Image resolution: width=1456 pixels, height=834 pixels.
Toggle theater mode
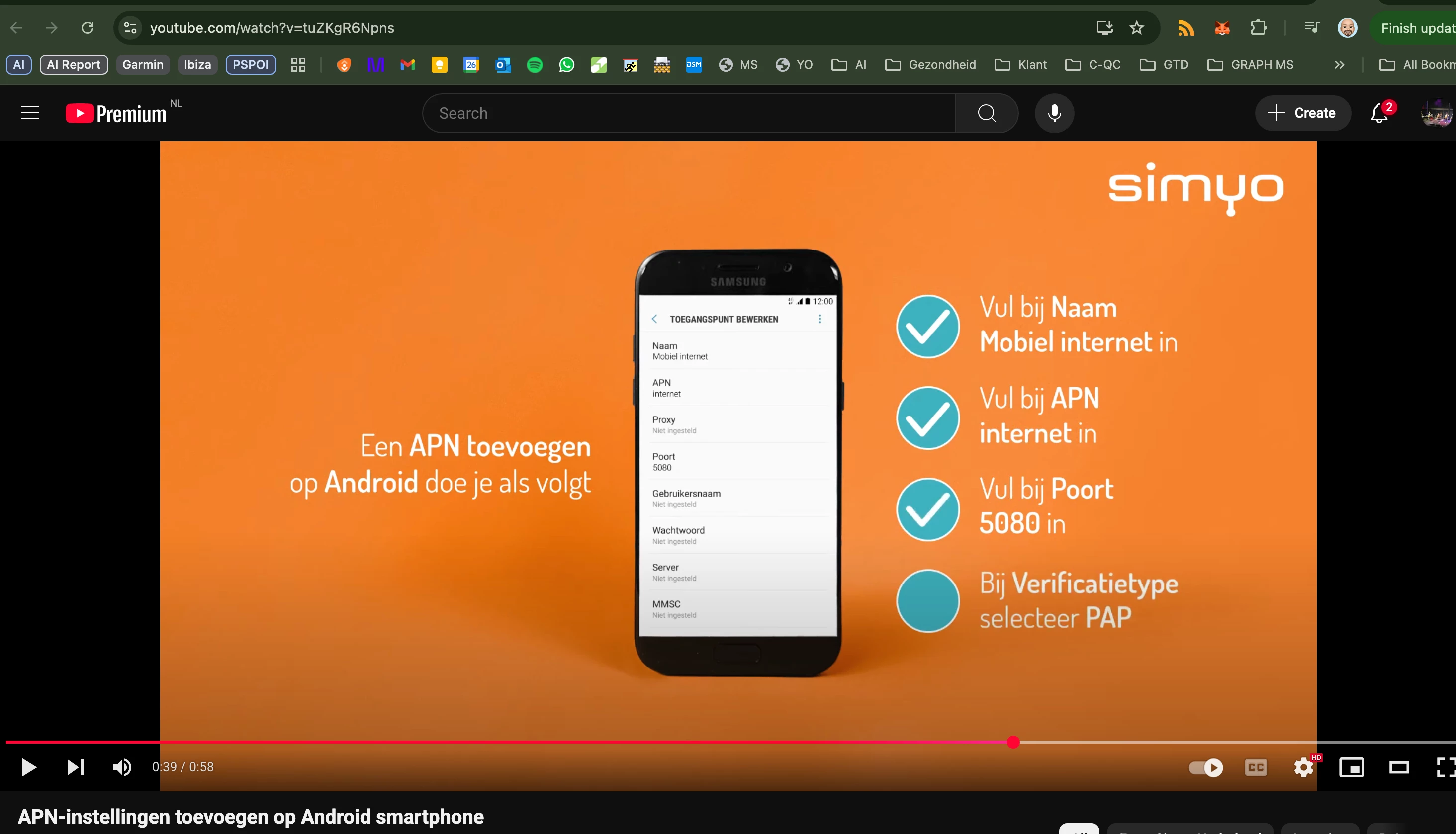[x=1399, y=767]
